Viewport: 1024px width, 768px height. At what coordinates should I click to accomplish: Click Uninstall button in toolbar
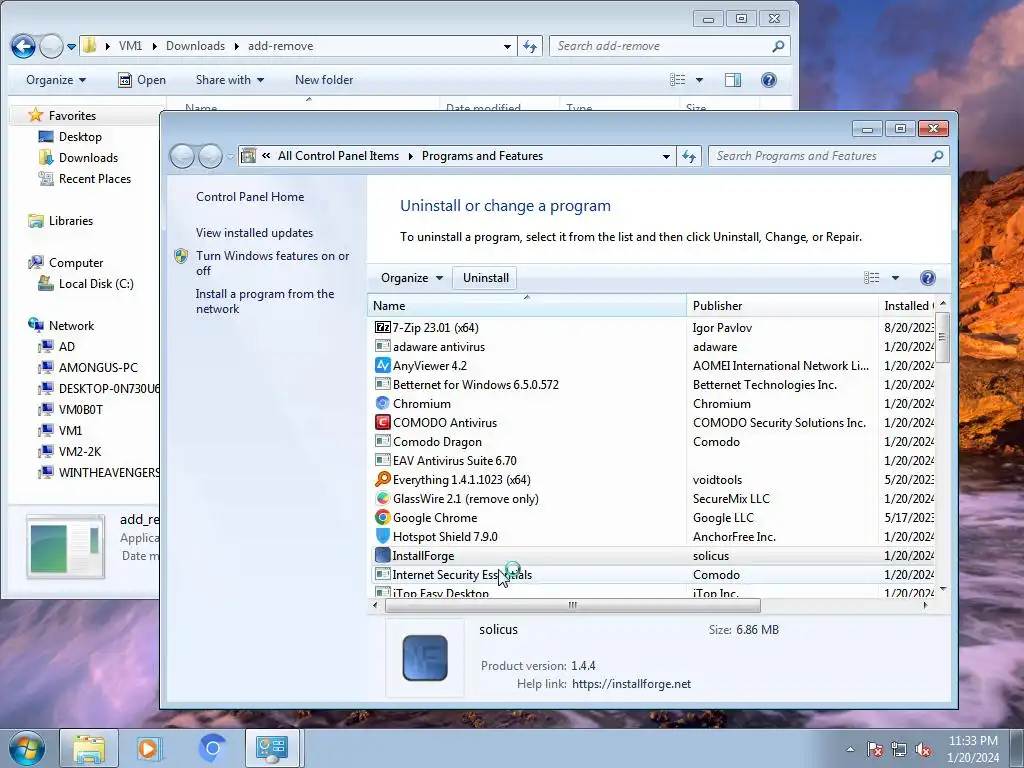pos(485,278)
